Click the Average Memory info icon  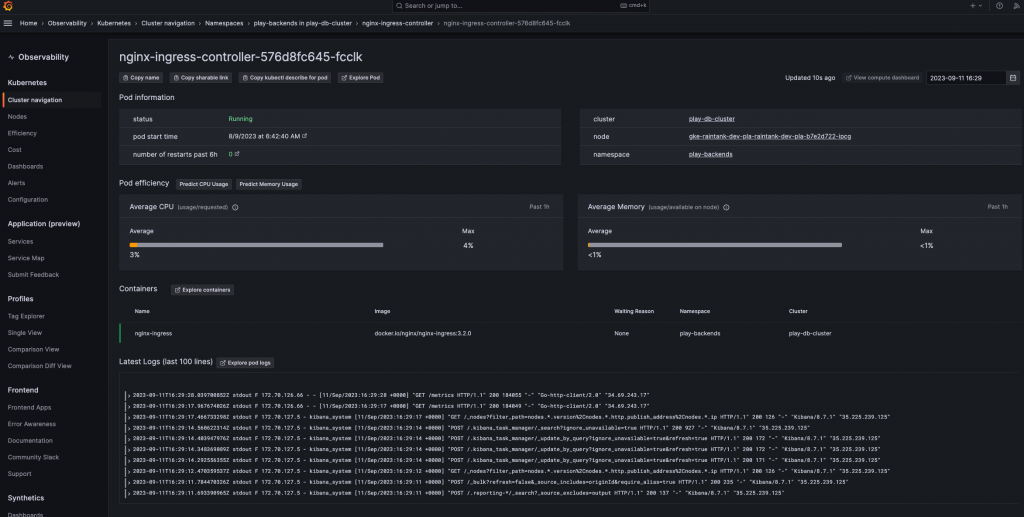tap(726, 208)
